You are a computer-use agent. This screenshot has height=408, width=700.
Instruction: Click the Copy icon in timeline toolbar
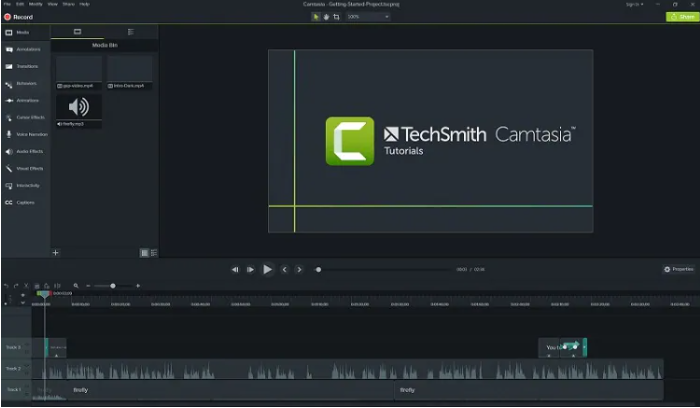click(37, 286)
